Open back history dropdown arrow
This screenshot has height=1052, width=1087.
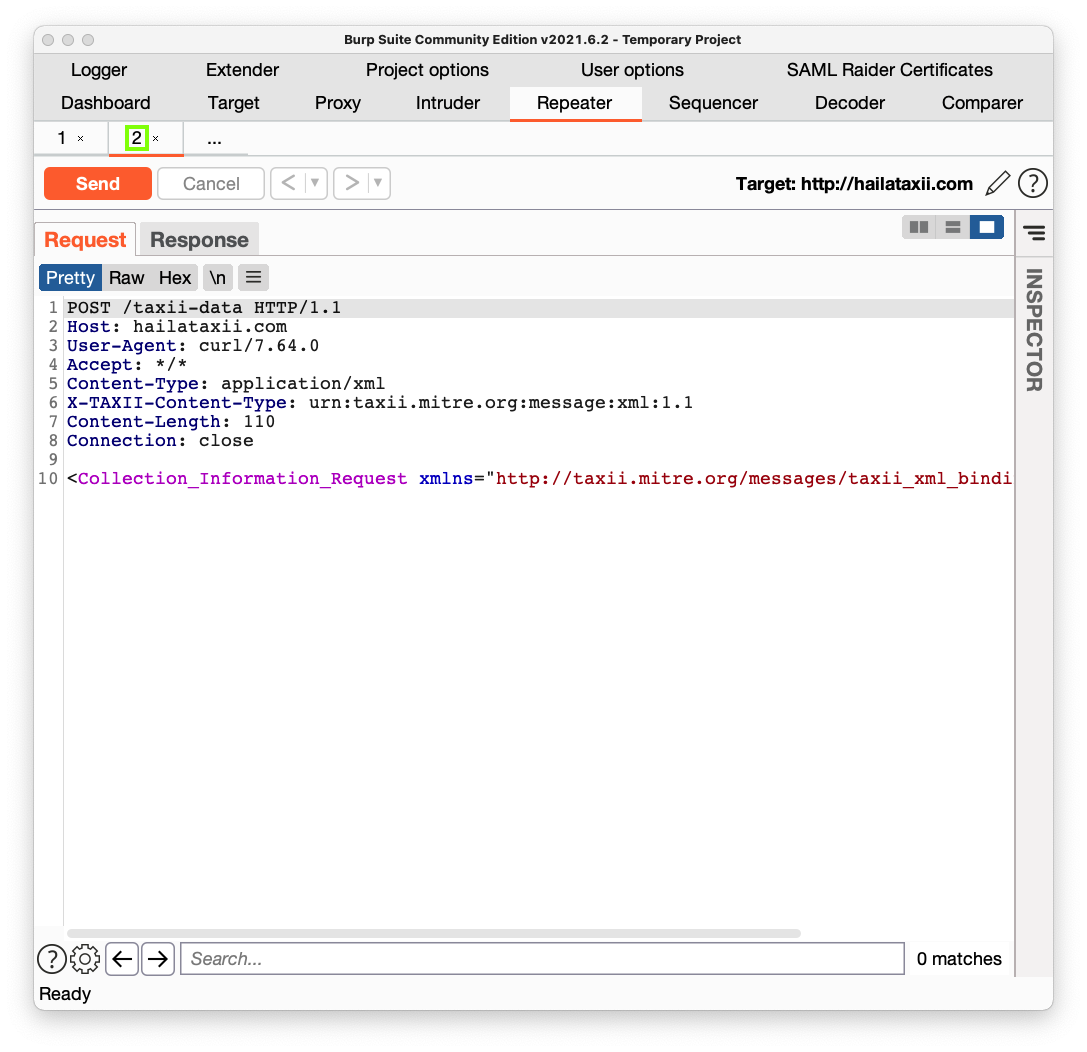[315, 184]
